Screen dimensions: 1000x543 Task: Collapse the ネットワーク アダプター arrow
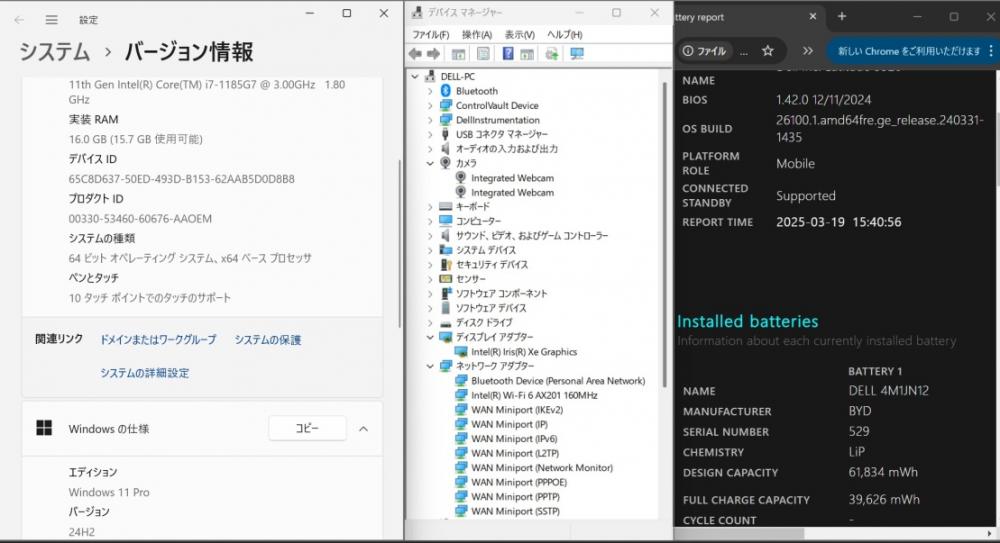(430, 366)
